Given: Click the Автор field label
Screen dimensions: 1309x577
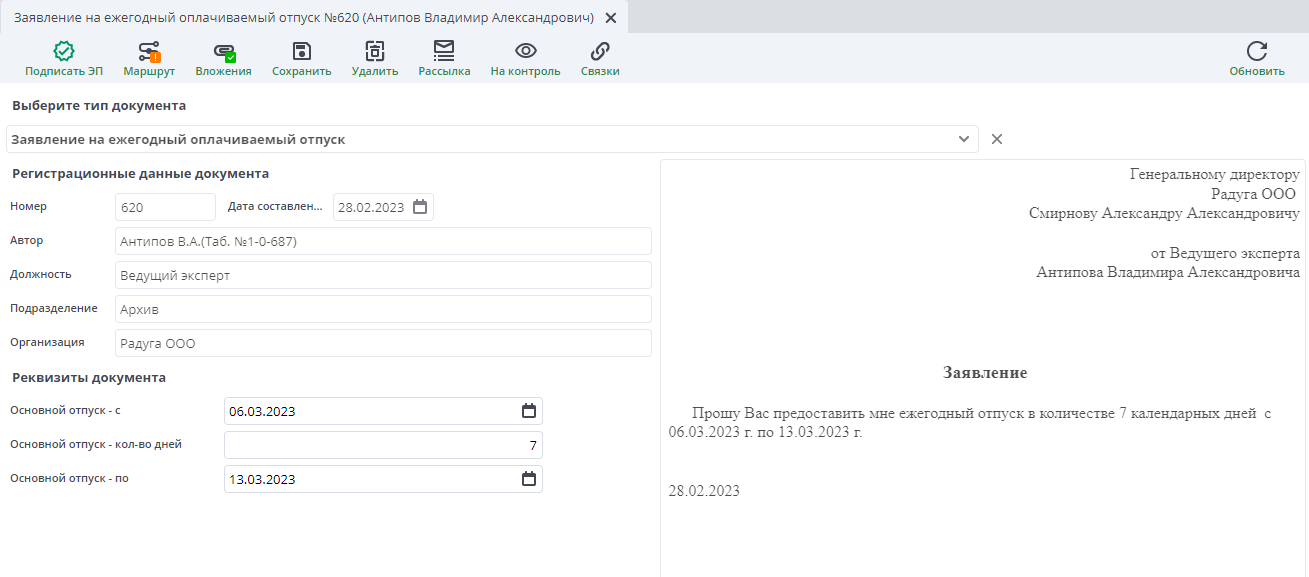Looking at the screenshot, I should click(x=27, y=240).
